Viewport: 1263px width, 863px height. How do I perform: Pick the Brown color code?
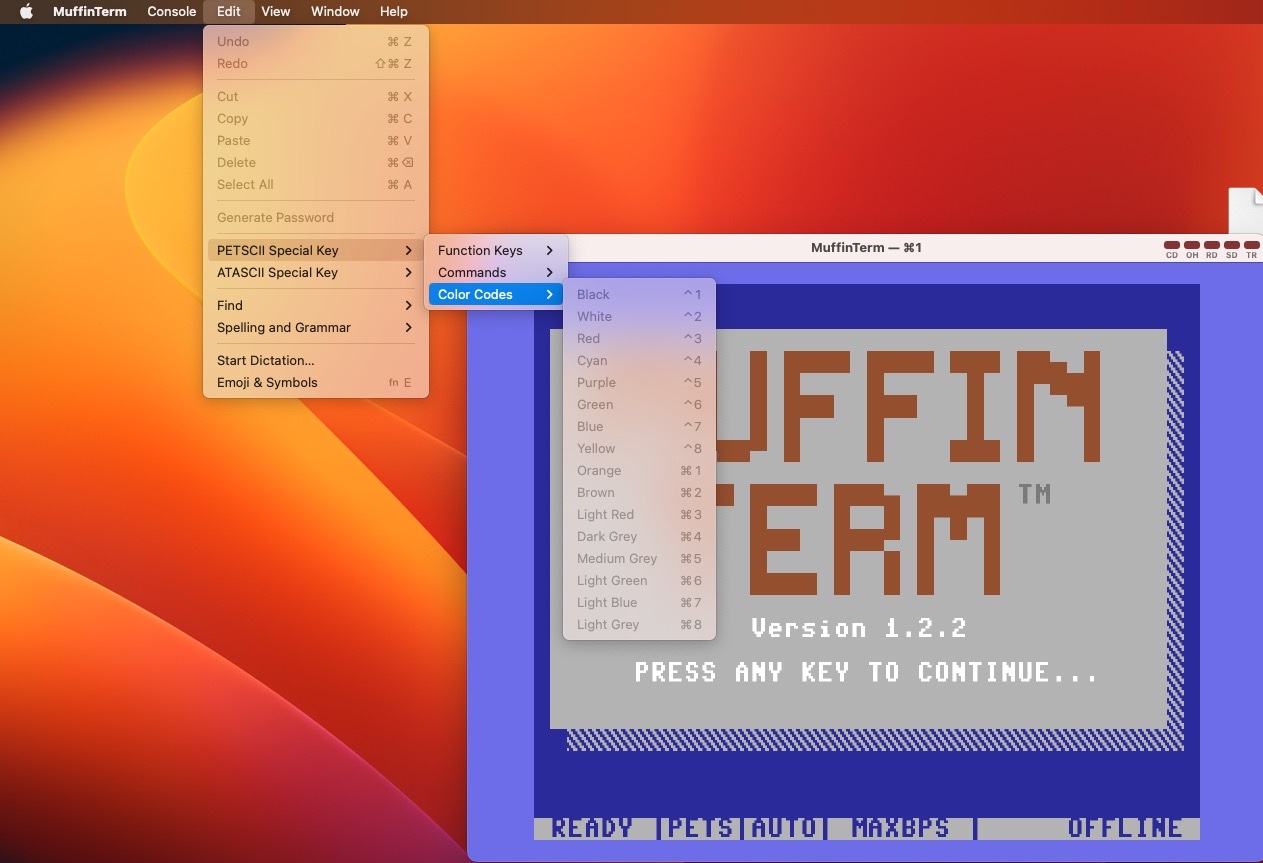click(x=640, y=492)
